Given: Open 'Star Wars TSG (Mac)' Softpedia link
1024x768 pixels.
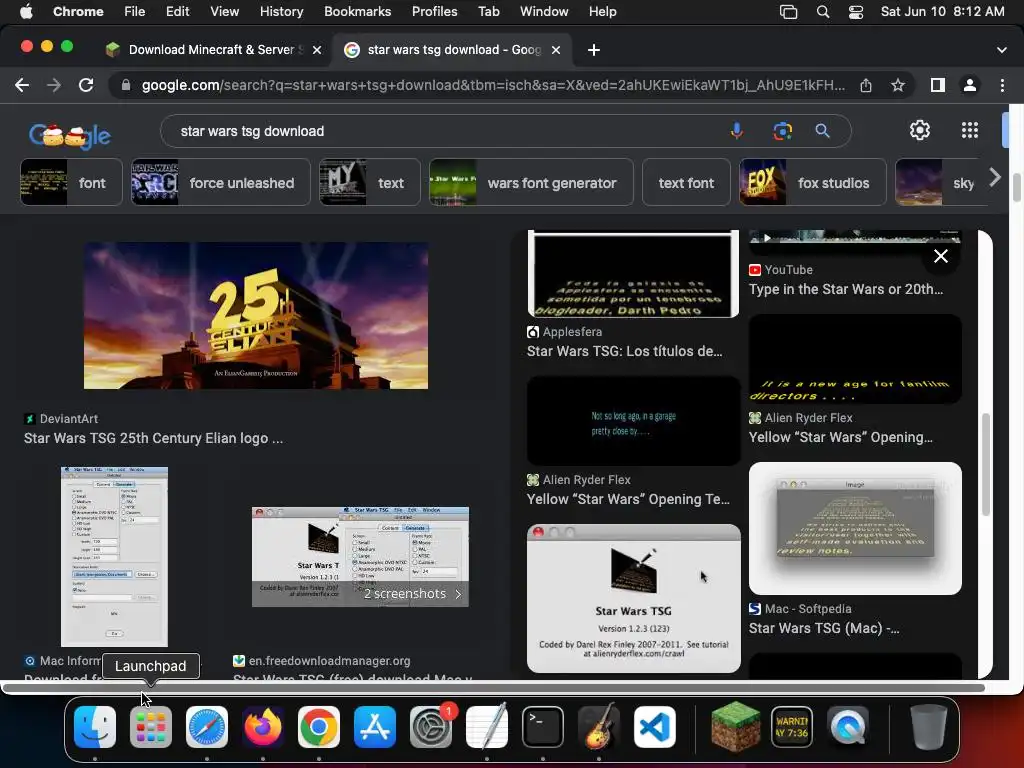Looking at the screenshot, I should point(824,628).
